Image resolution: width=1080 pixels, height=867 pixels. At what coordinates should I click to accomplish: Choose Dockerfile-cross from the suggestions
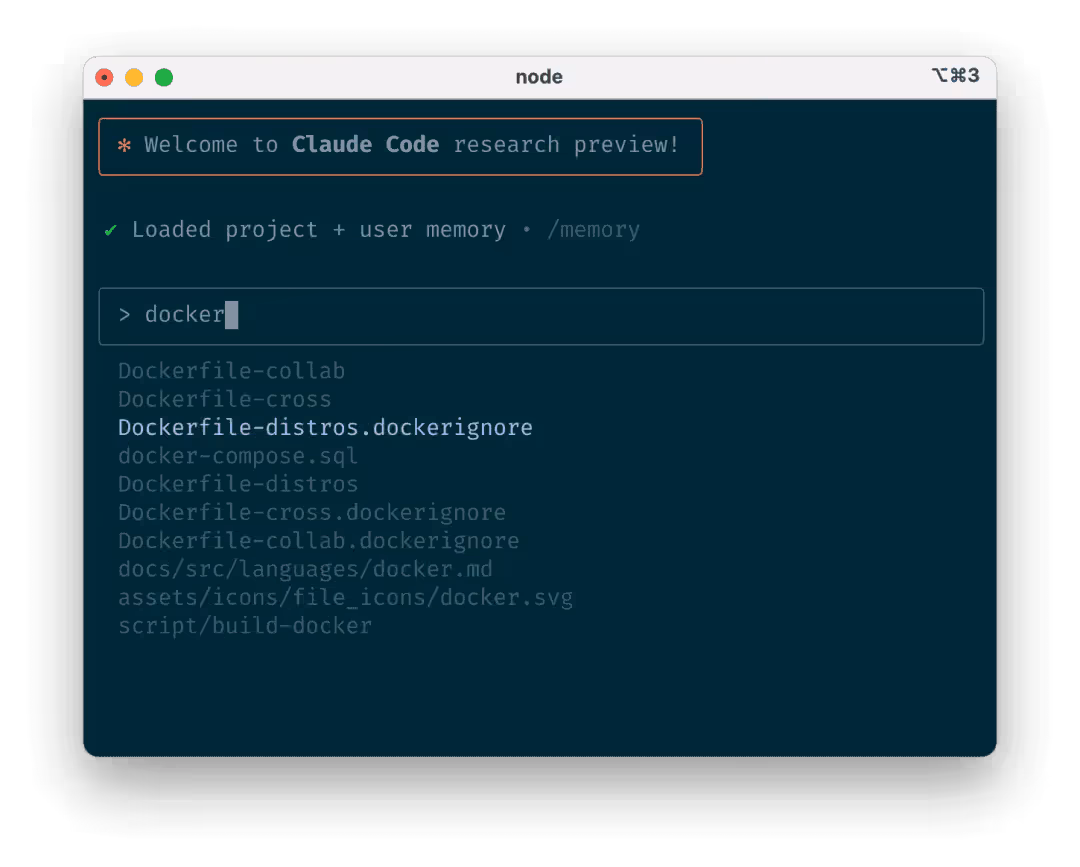click(x=224, y=399)
